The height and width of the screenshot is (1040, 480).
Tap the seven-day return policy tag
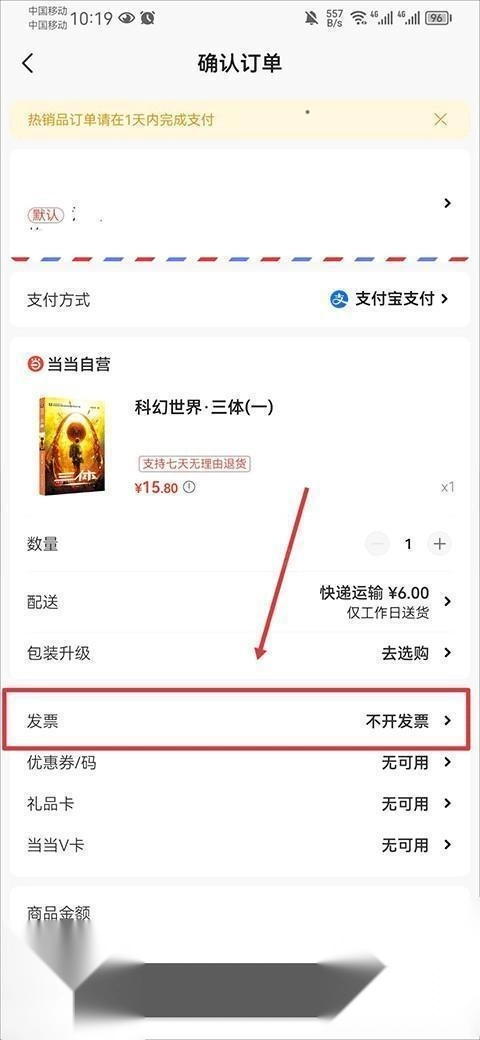pos(194,463)
